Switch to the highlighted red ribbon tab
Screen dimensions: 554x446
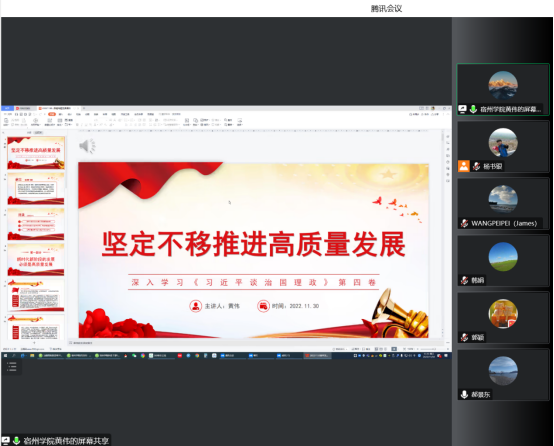[52, 114]
